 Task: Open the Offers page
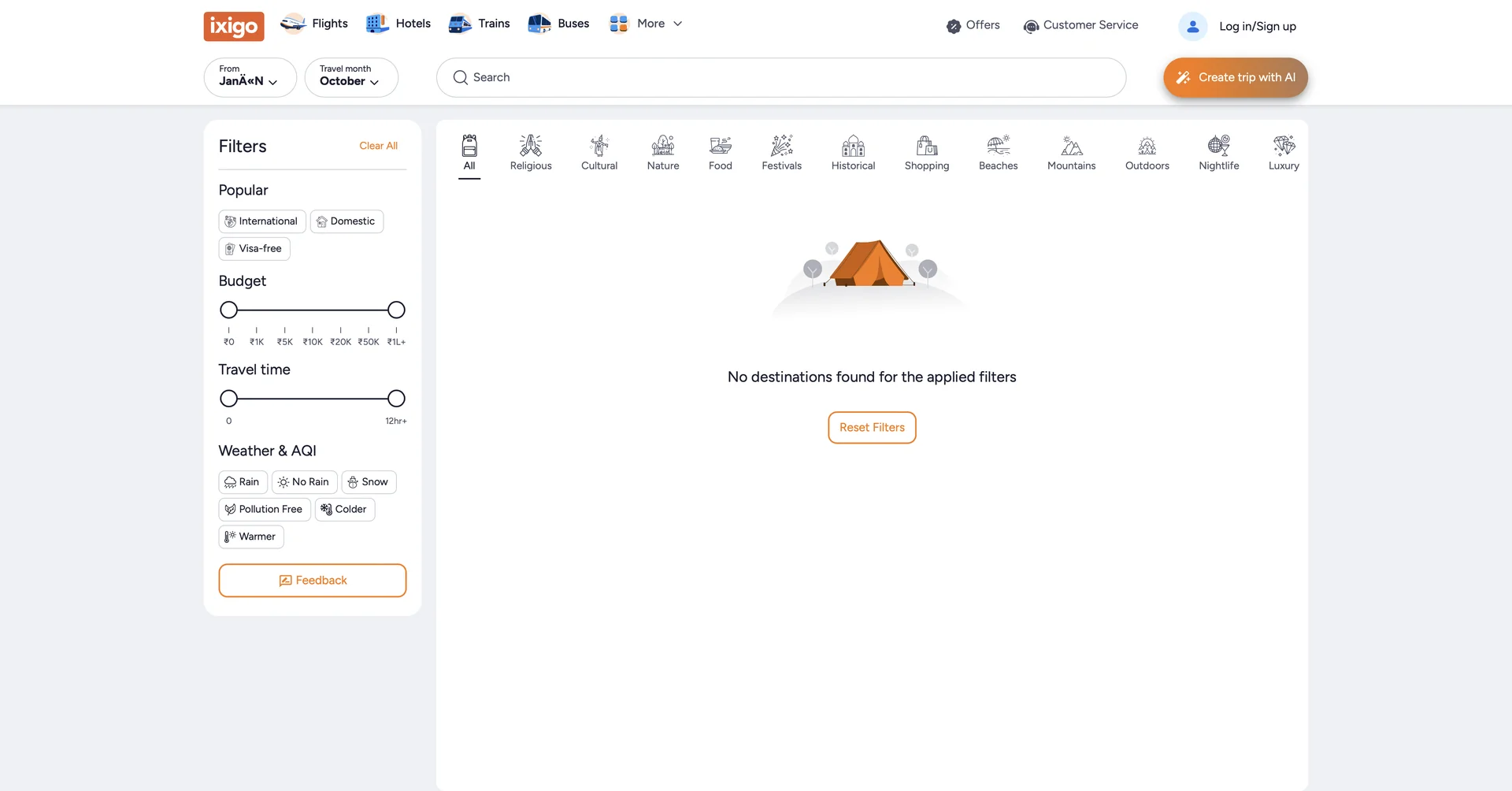pyautogui.click(x=973, y=25)
